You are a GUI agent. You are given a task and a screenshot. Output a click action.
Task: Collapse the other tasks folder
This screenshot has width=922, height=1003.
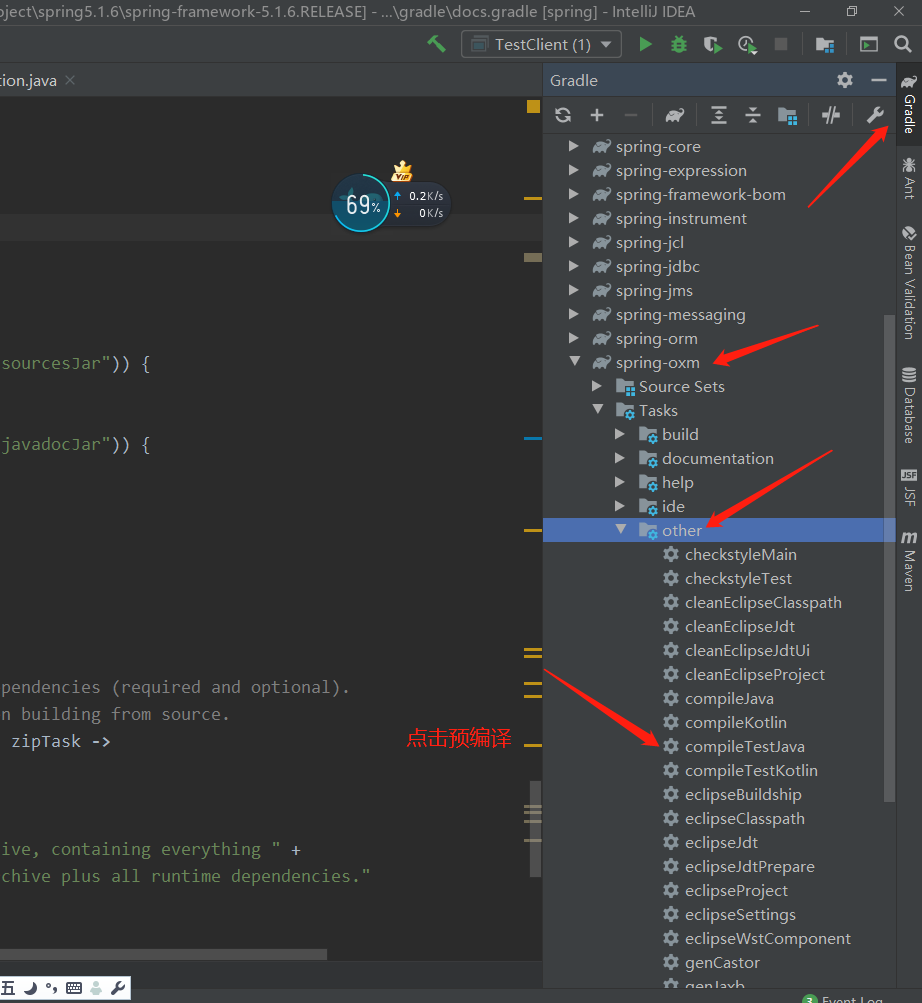click(621, 529)
